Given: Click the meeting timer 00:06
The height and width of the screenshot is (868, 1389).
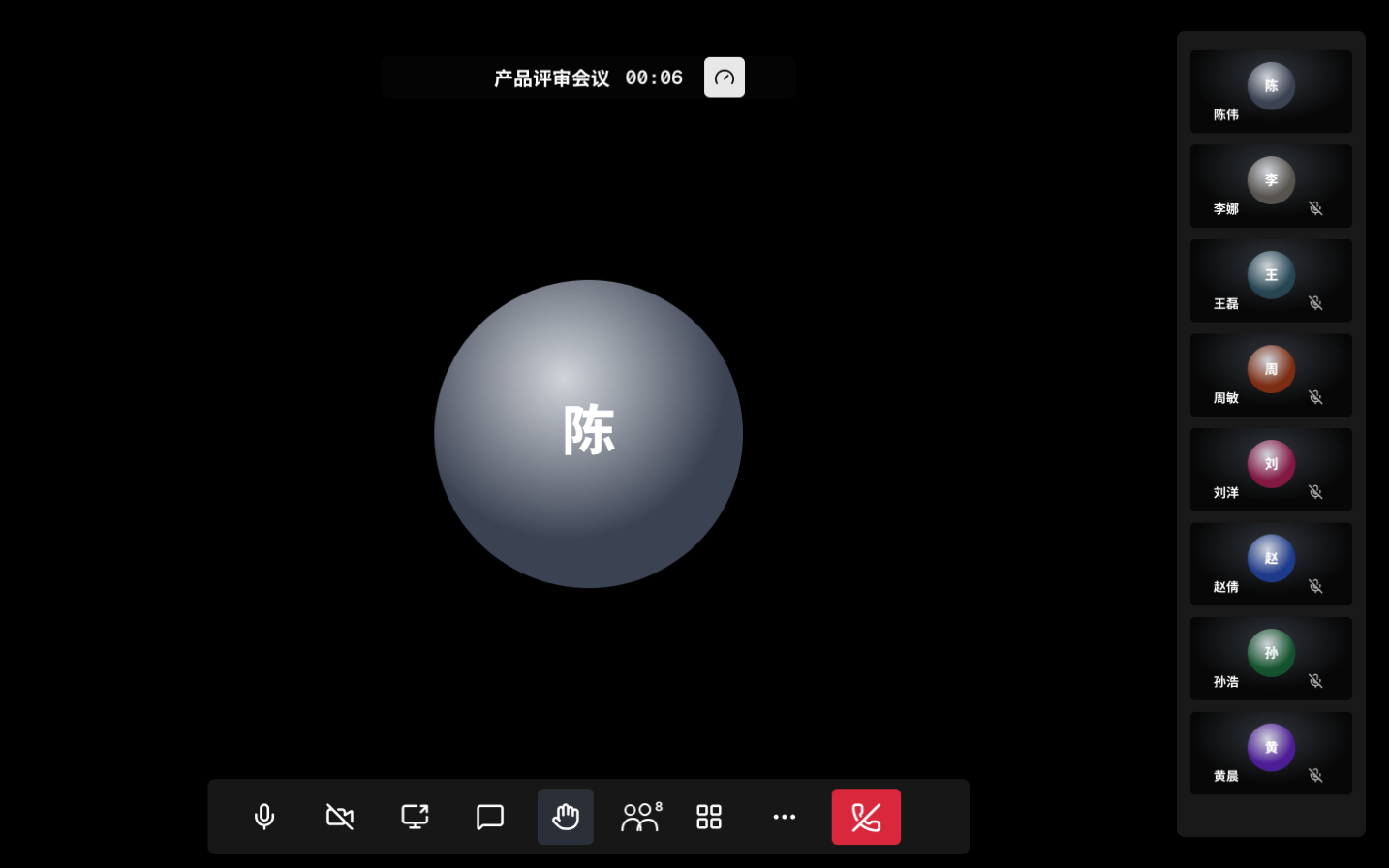Looking at the screenshot, I should click(x=654, y=77).
